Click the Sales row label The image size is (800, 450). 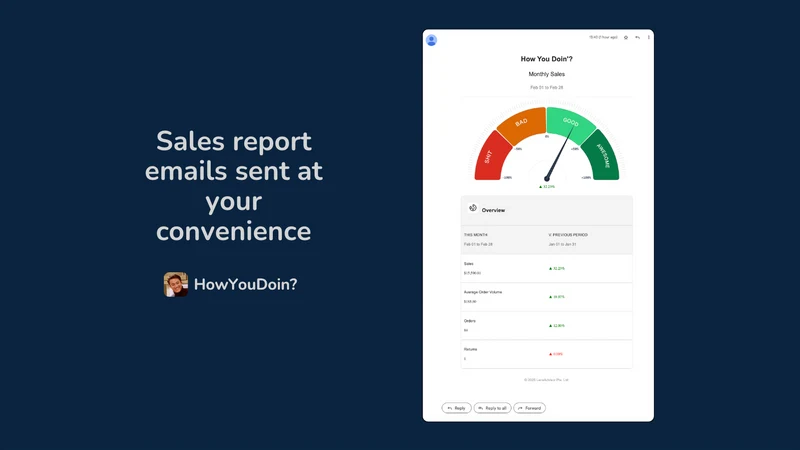click(x=468, y=264)
